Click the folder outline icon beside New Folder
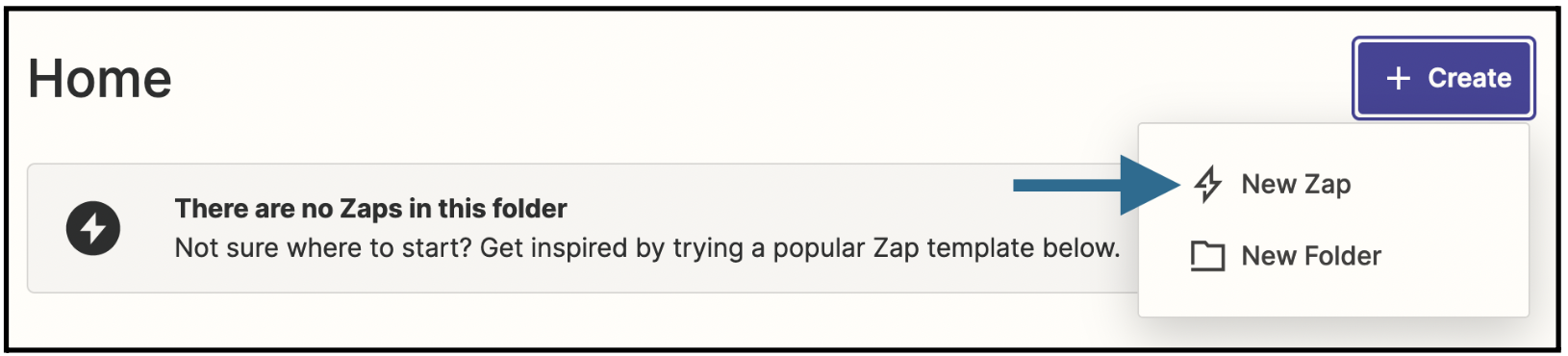The height and width of the screenshot is (356, 1568). coord(1207,256)
